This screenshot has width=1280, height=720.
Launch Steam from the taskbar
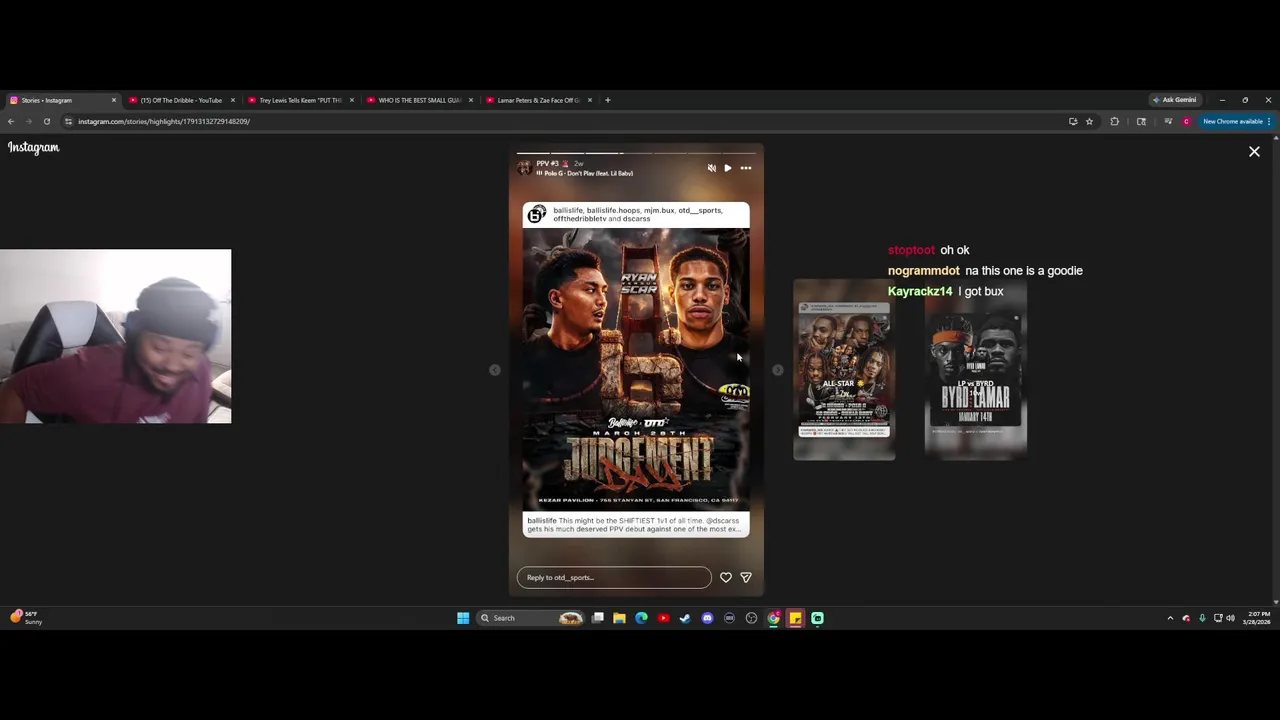[x=685, y=618]
